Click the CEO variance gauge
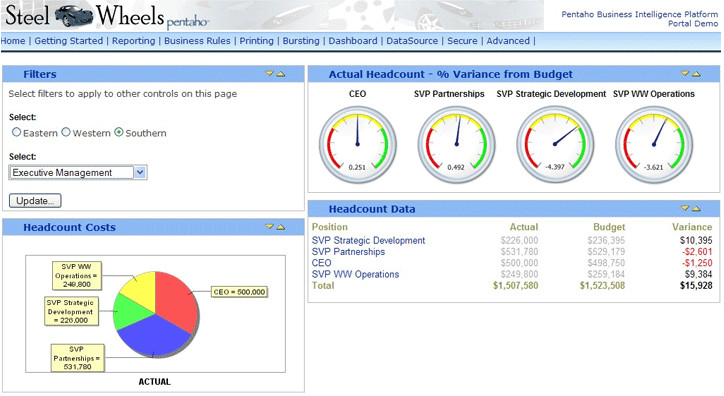Image resolution: width=724 pixels, height=396 pixels. [x=357, y=144]
